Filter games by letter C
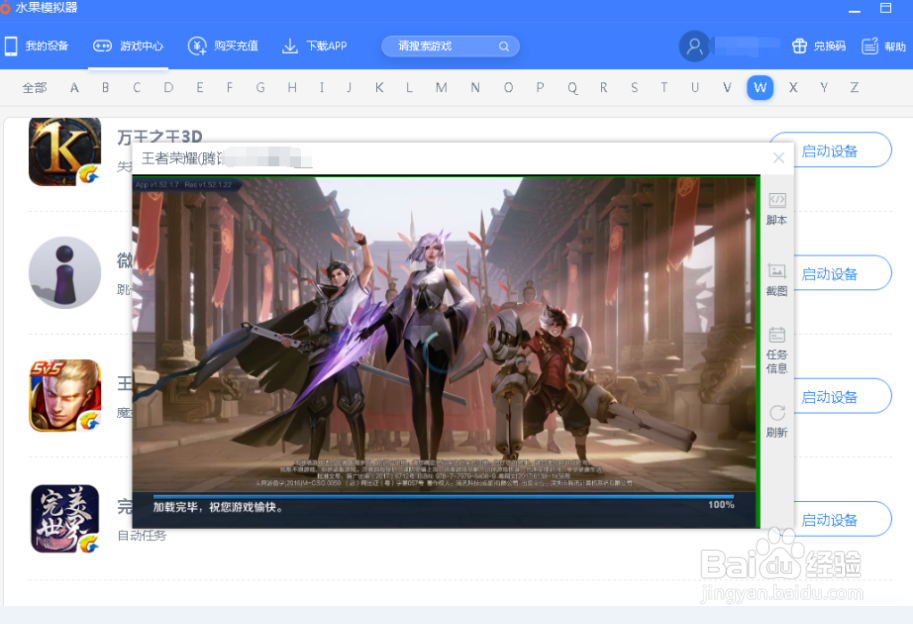This screenshot has width=913, height=624. (137, 88)
